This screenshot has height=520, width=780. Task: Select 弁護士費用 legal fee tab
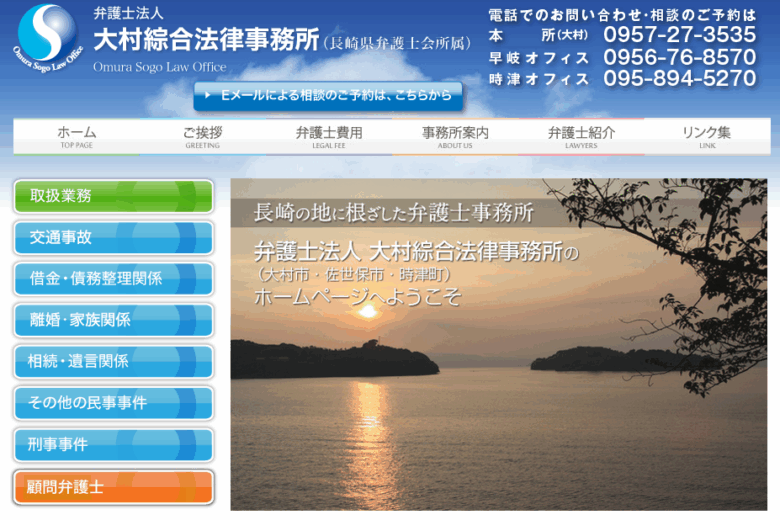click(329, 137)
